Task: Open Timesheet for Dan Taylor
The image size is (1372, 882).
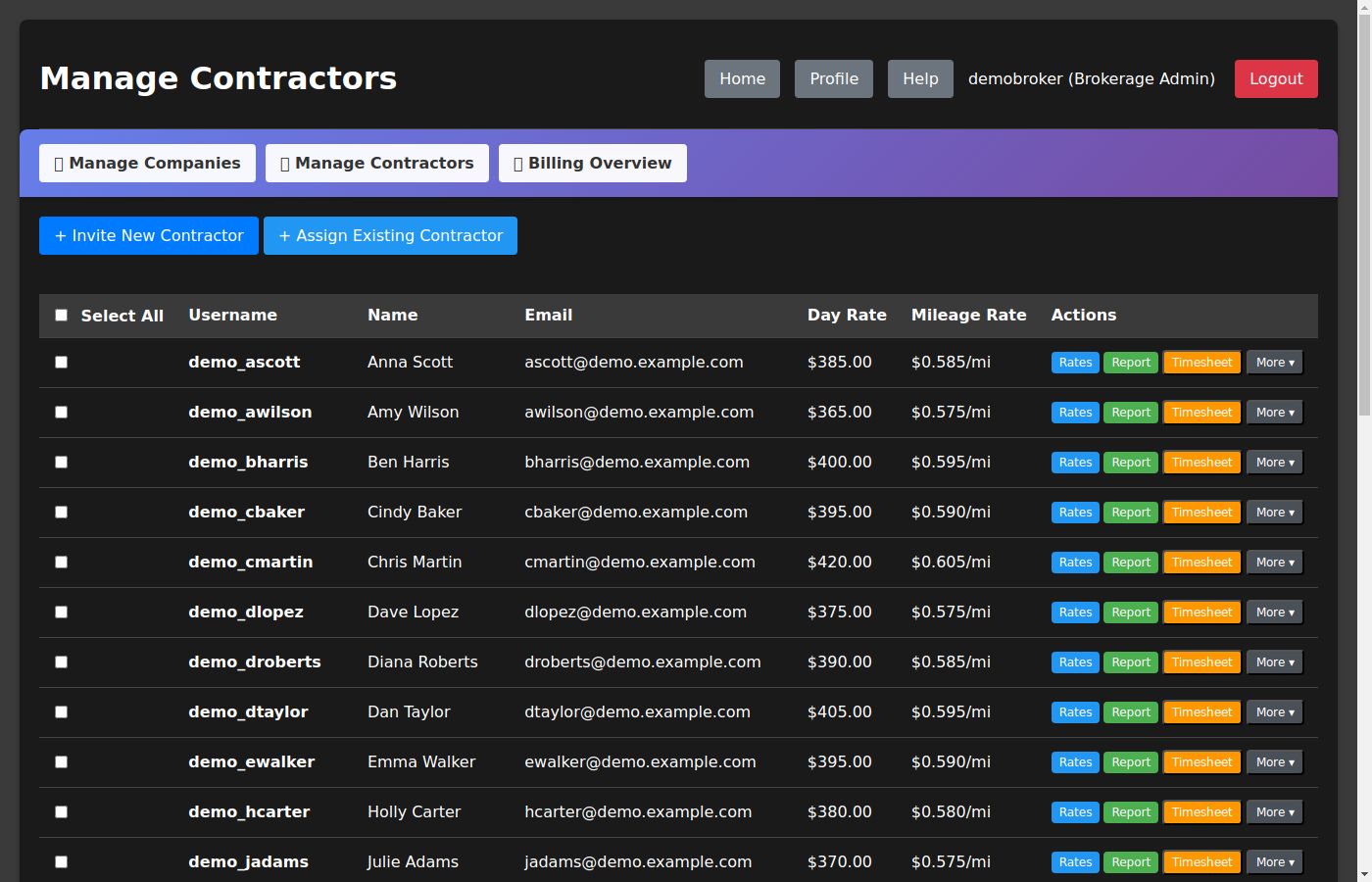Action: coord(1201,712)
